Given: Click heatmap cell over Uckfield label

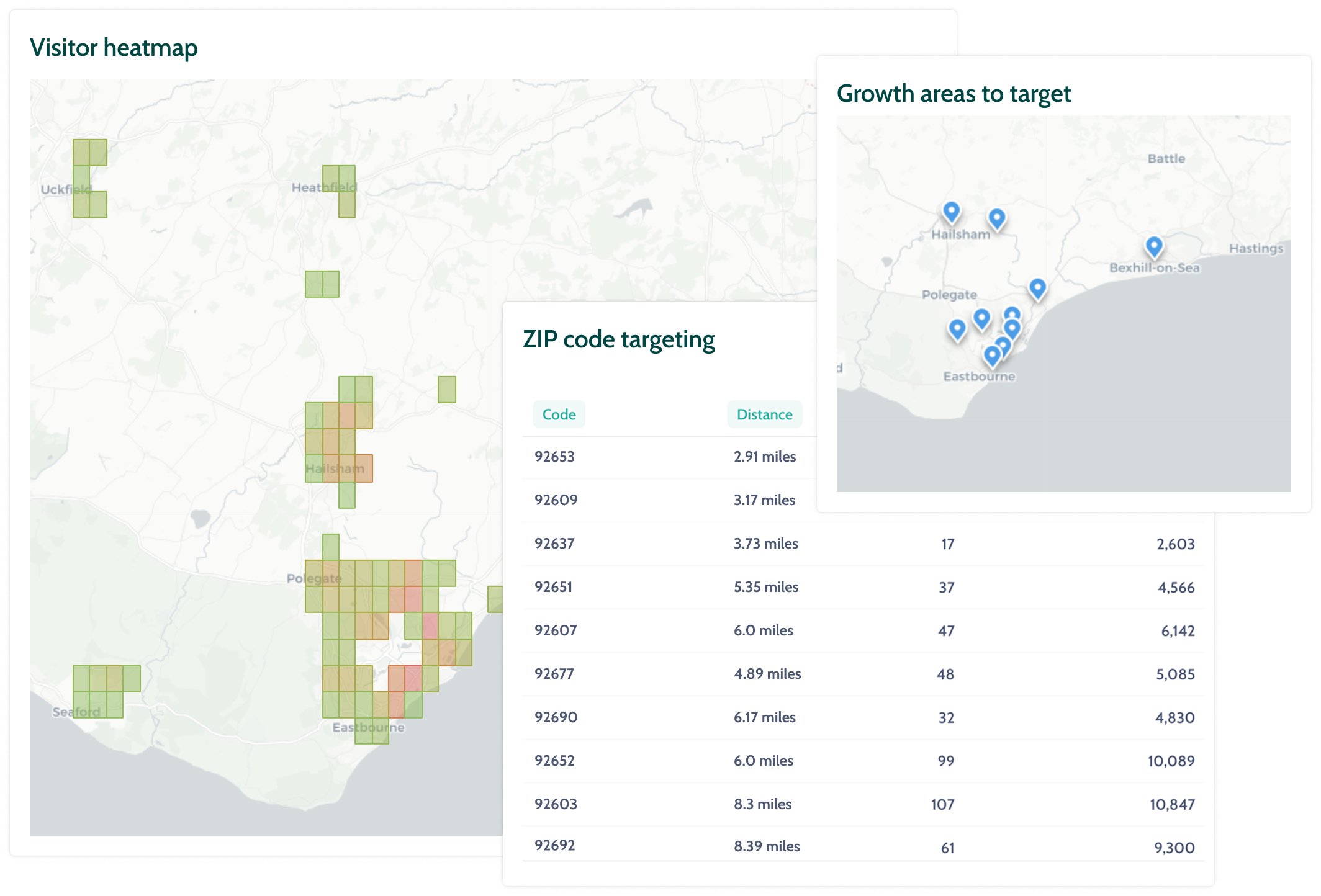Looking at the screenshot, I should 81,185.
